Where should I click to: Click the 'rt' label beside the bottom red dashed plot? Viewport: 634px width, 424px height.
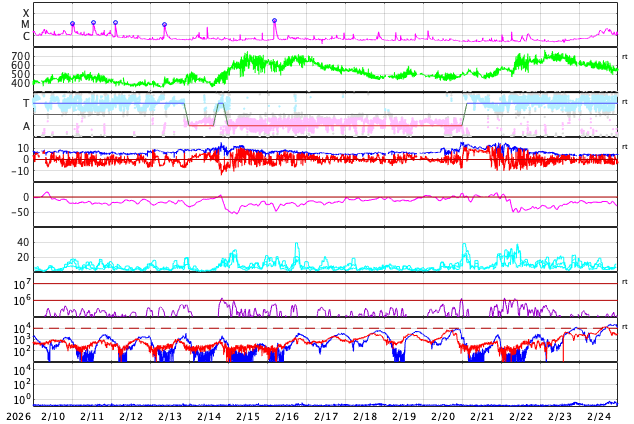(624, 327)
